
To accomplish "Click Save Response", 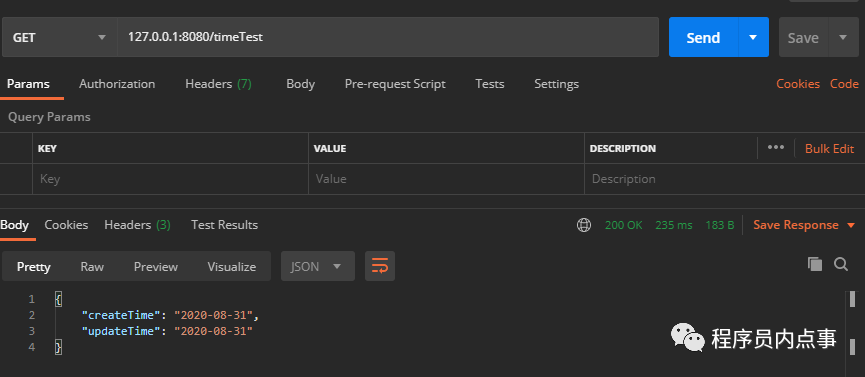I will pos(795,225).
